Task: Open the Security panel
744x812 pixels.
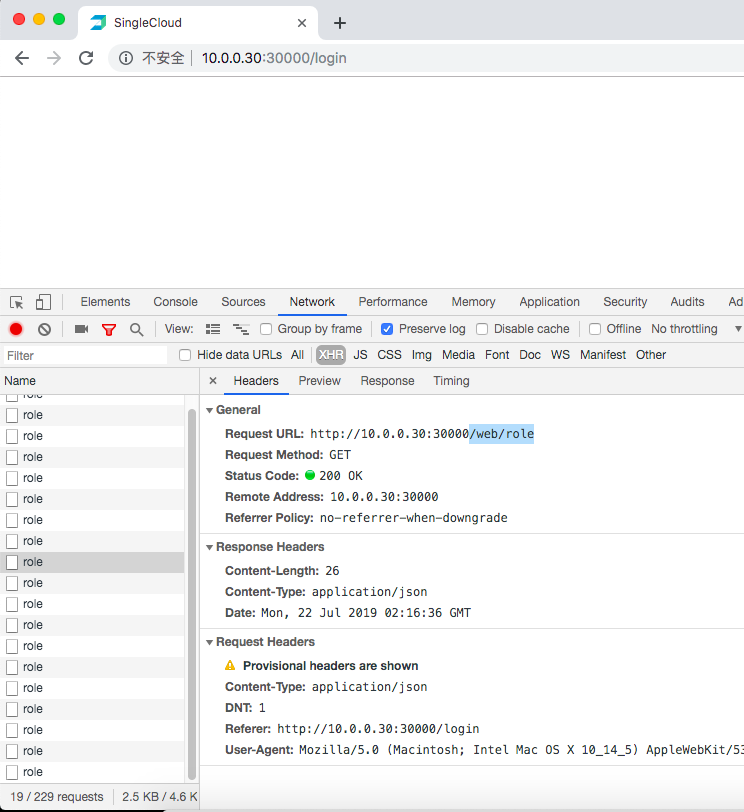Action: (625, 302)
